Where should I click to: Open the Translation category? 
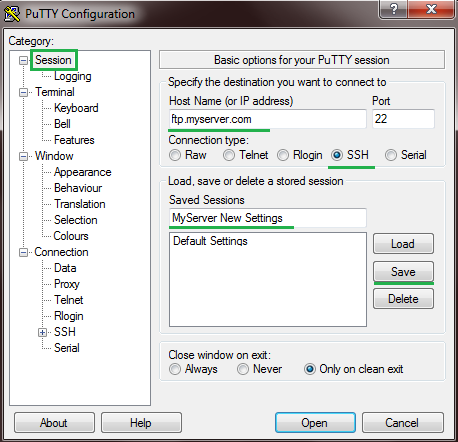(x=80, y=204)
